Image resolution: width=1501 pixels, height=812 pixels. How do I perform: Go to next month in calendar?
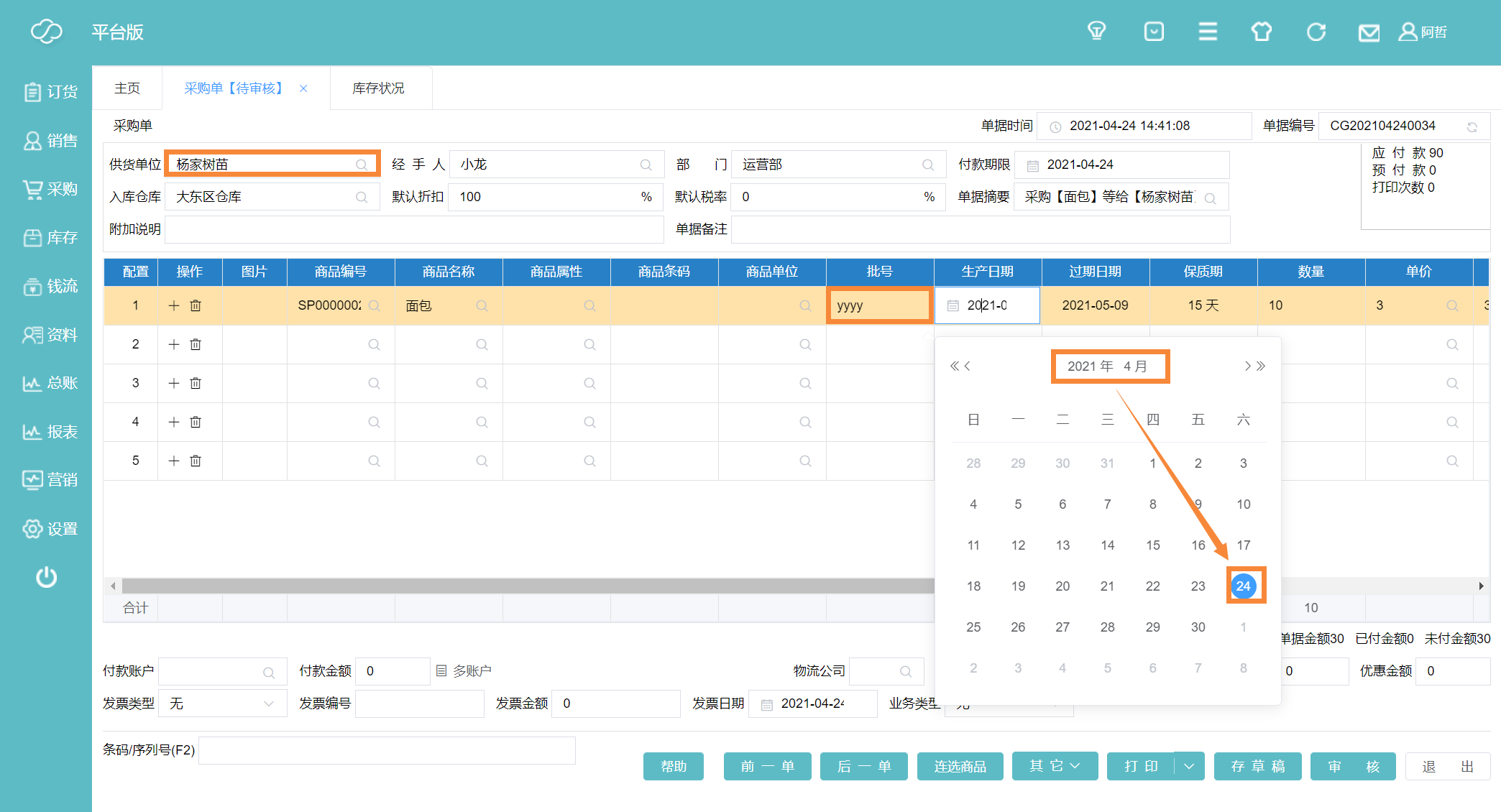tap(1248, 366)
